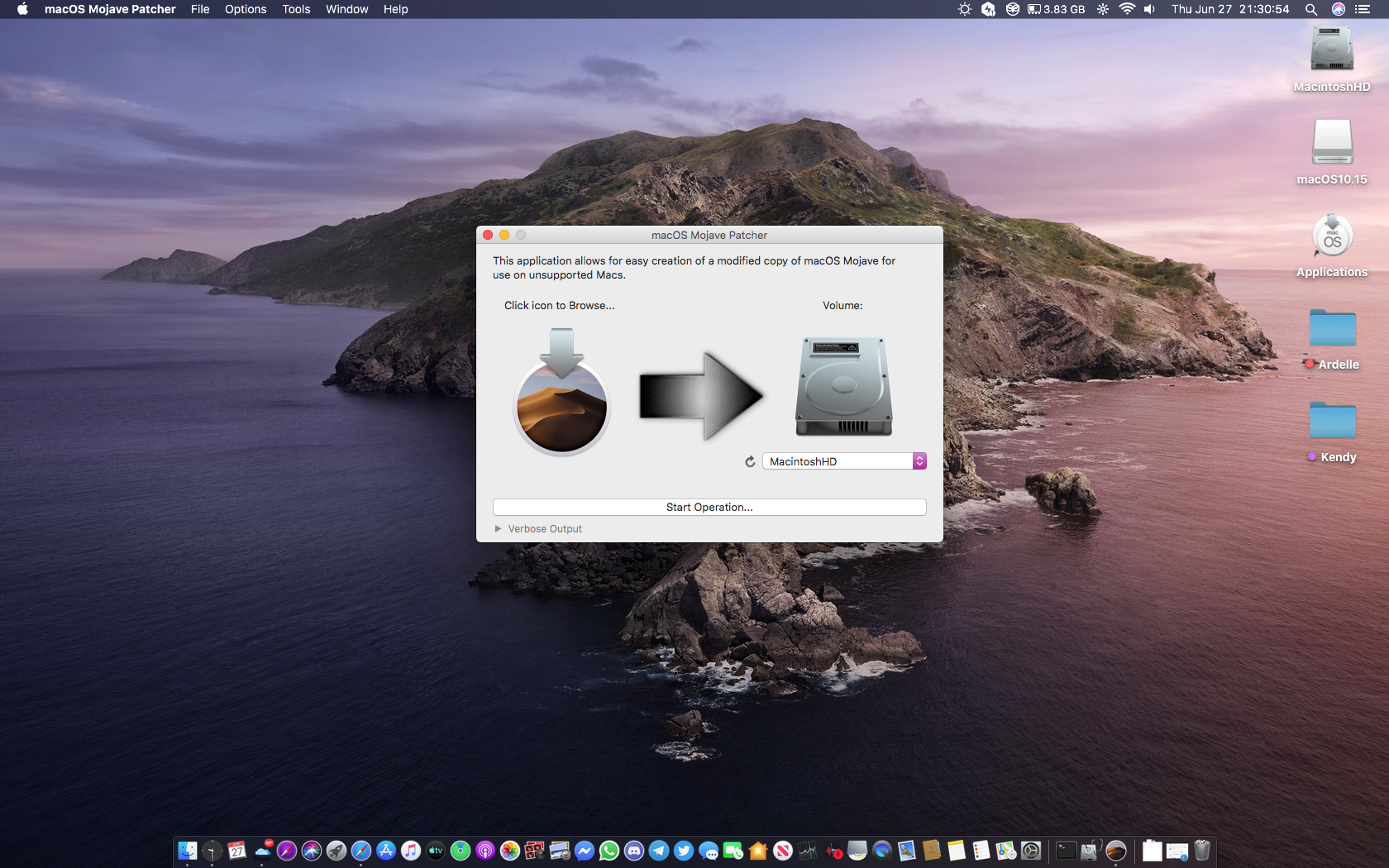Click the date and time in menu bar
Image resolution: width=1389 pixels, height=868 pixels.
1230,9
